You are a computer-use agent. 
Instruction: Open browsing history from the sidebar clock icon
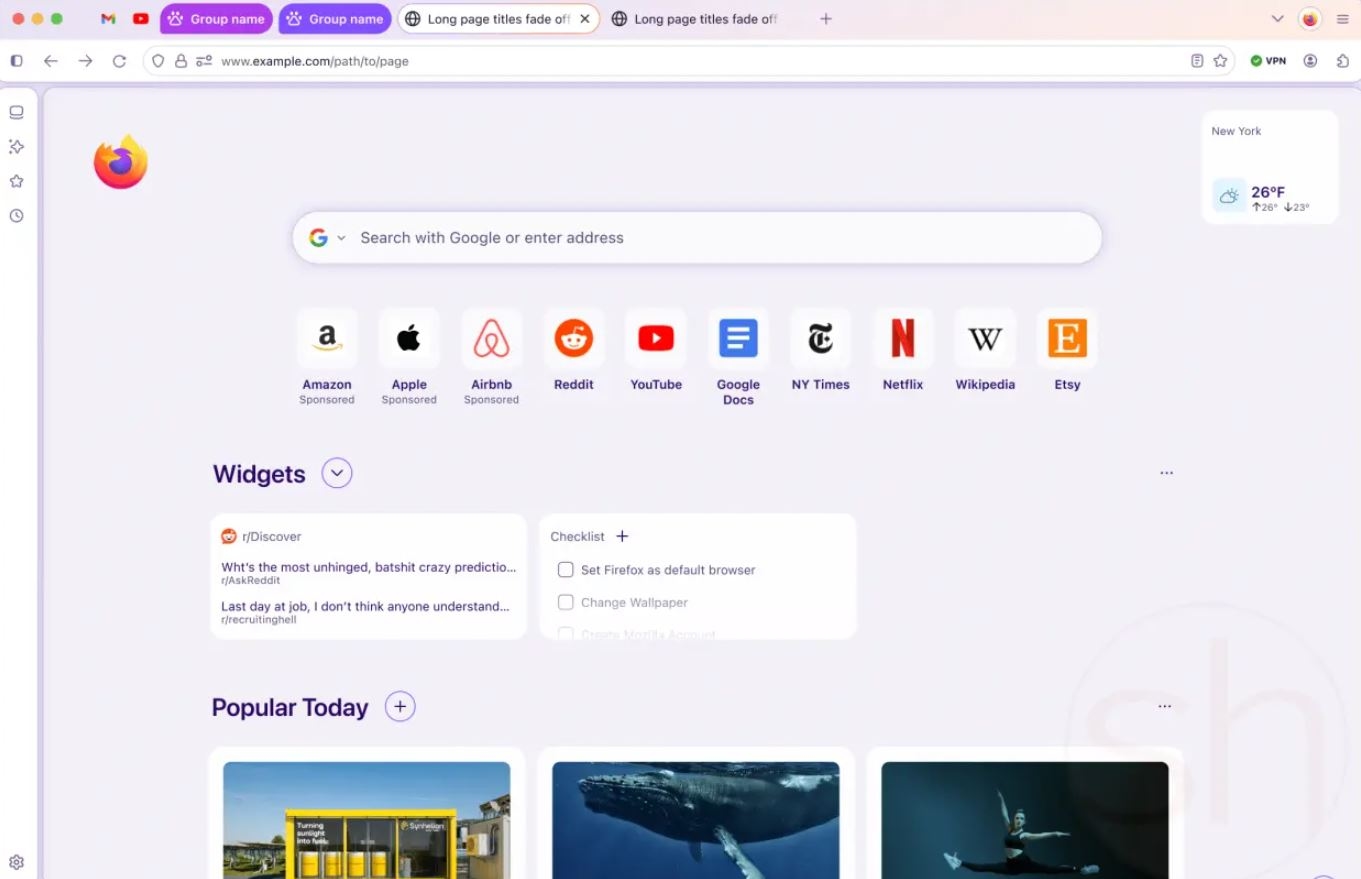pyautogui.click(x=16, y=216)
